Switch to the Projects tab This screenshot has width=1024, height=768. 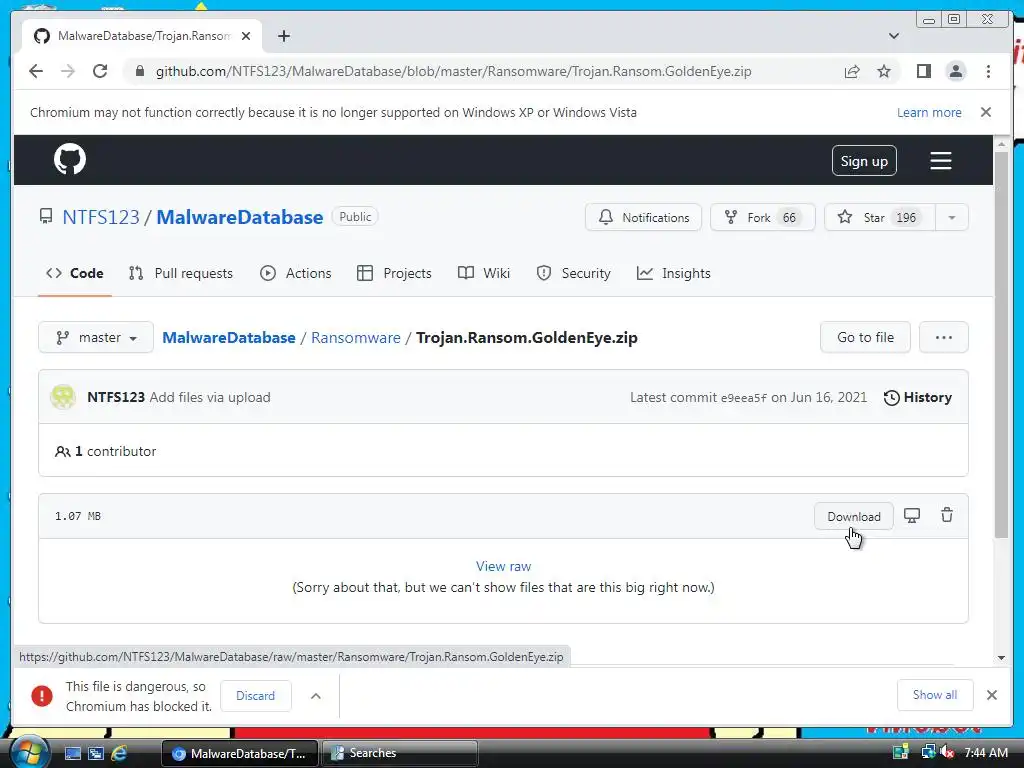(394, 273)
